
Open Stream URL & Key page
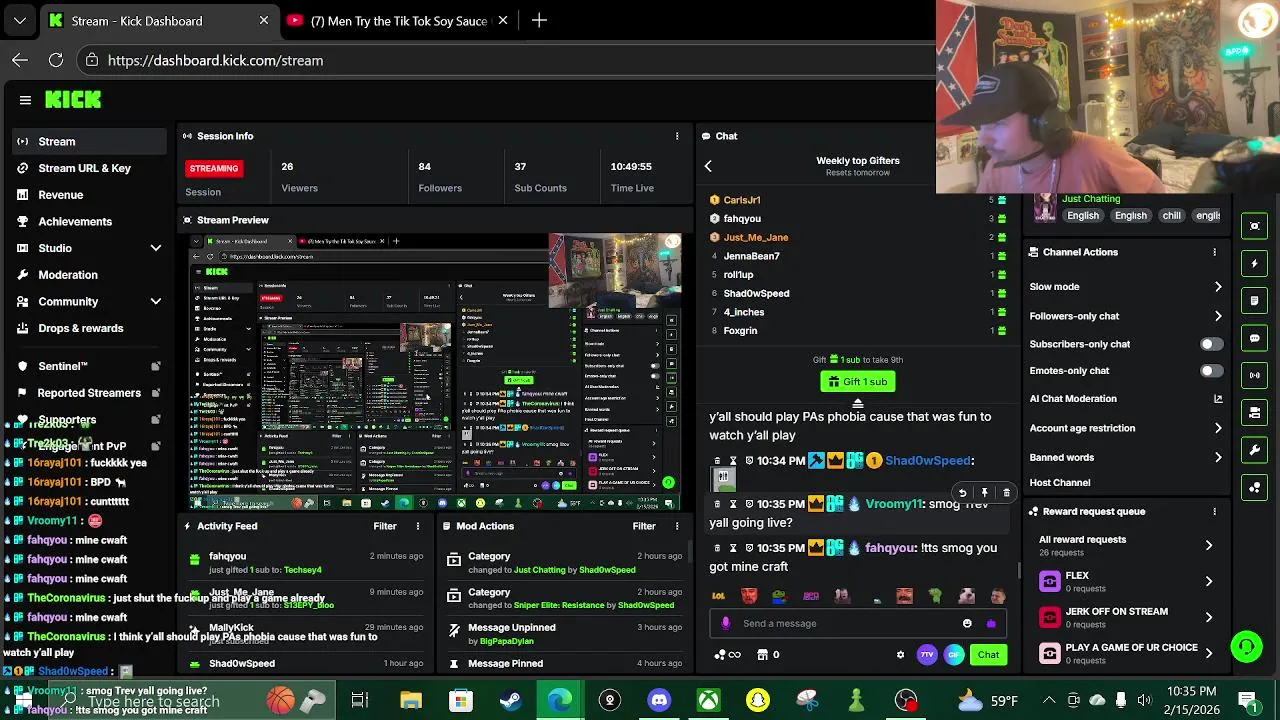[90, 168]
